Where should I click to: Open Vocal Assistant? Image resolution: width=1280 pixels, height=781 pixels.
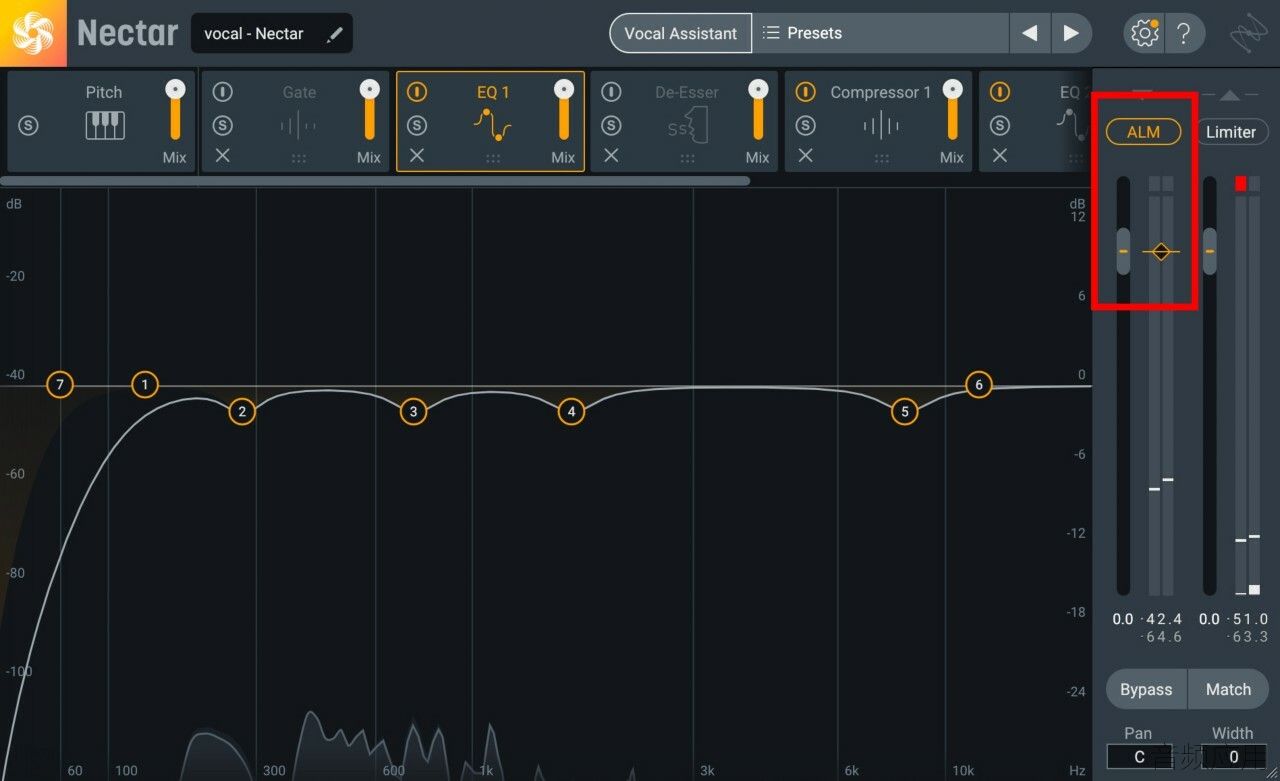tap(680, 33)
